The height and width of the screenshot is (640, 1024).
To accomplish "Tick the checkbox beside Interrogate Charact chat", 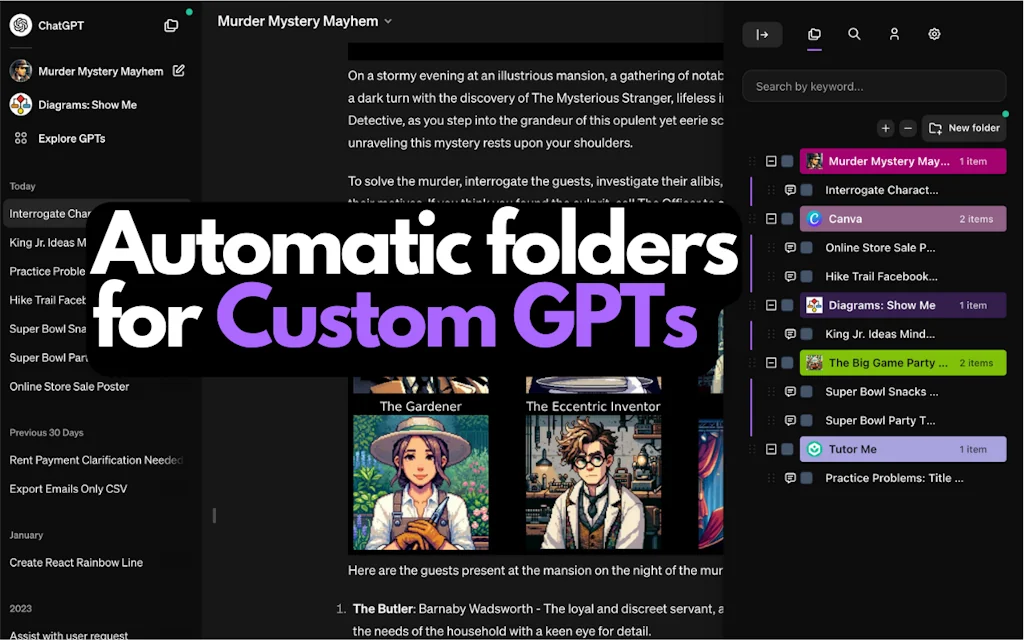I will point(806,190).
